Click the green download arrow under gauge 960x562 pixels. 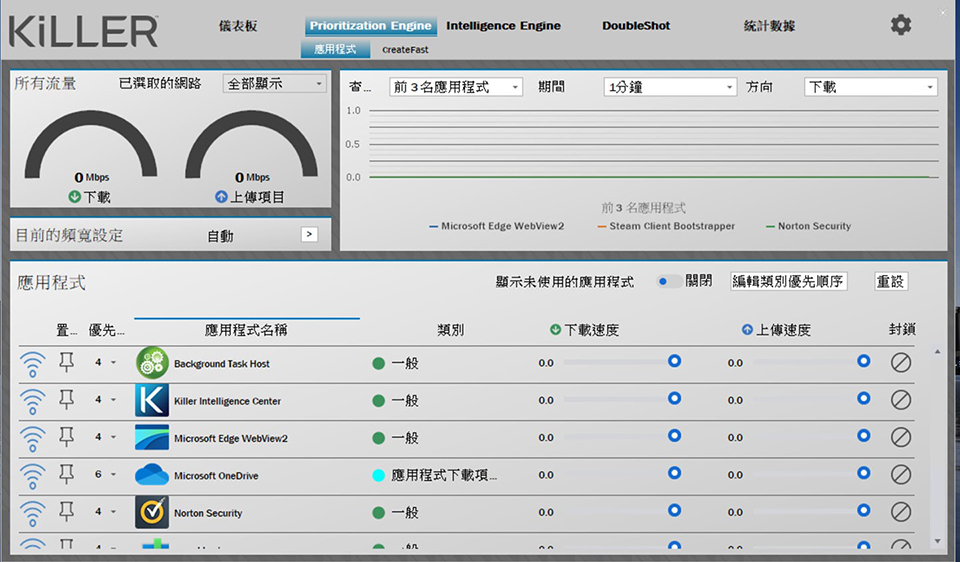[x=75, y=197]
